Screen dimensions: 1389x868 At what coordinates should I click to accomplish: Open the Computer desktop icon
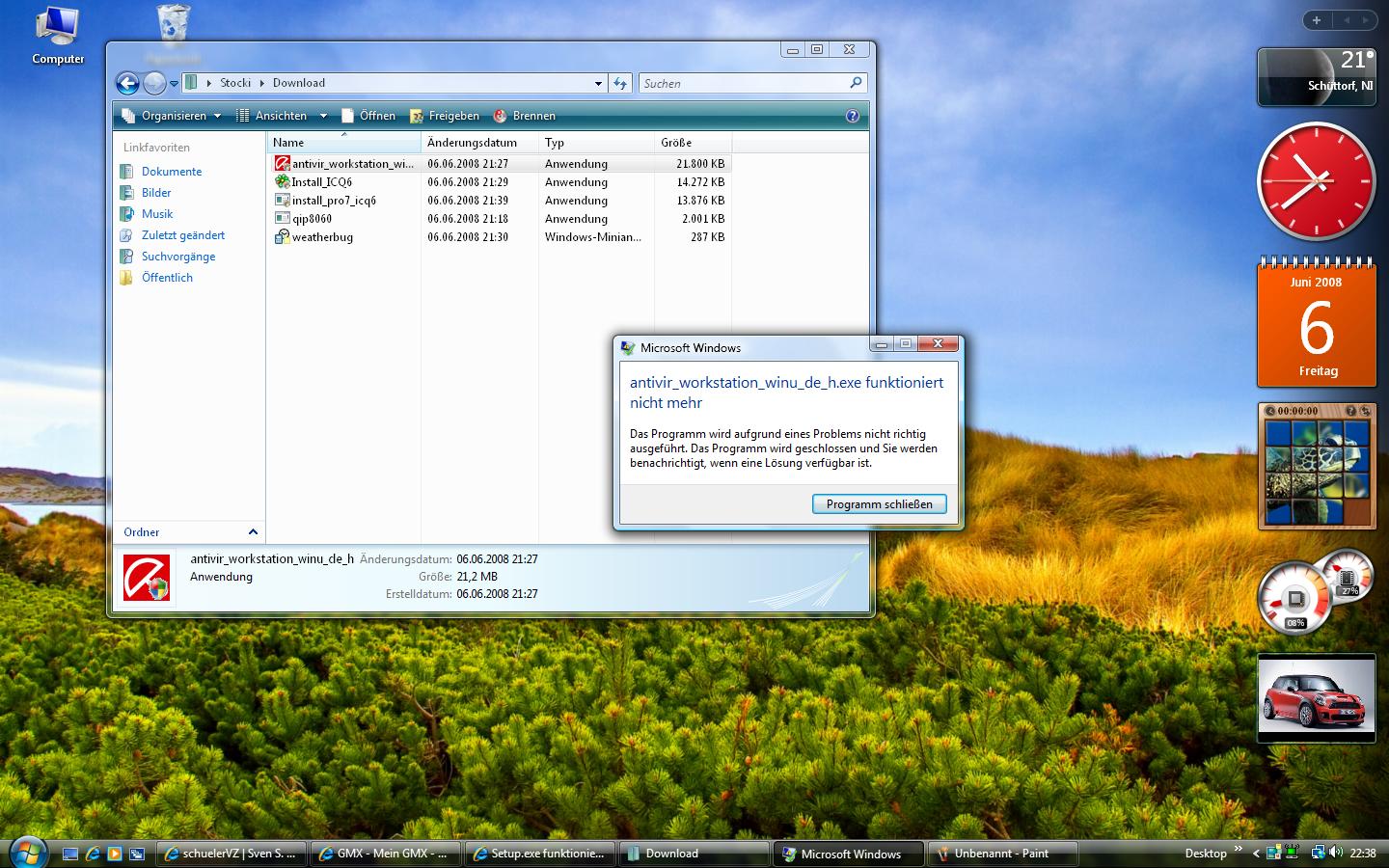(x=58, y=34)
